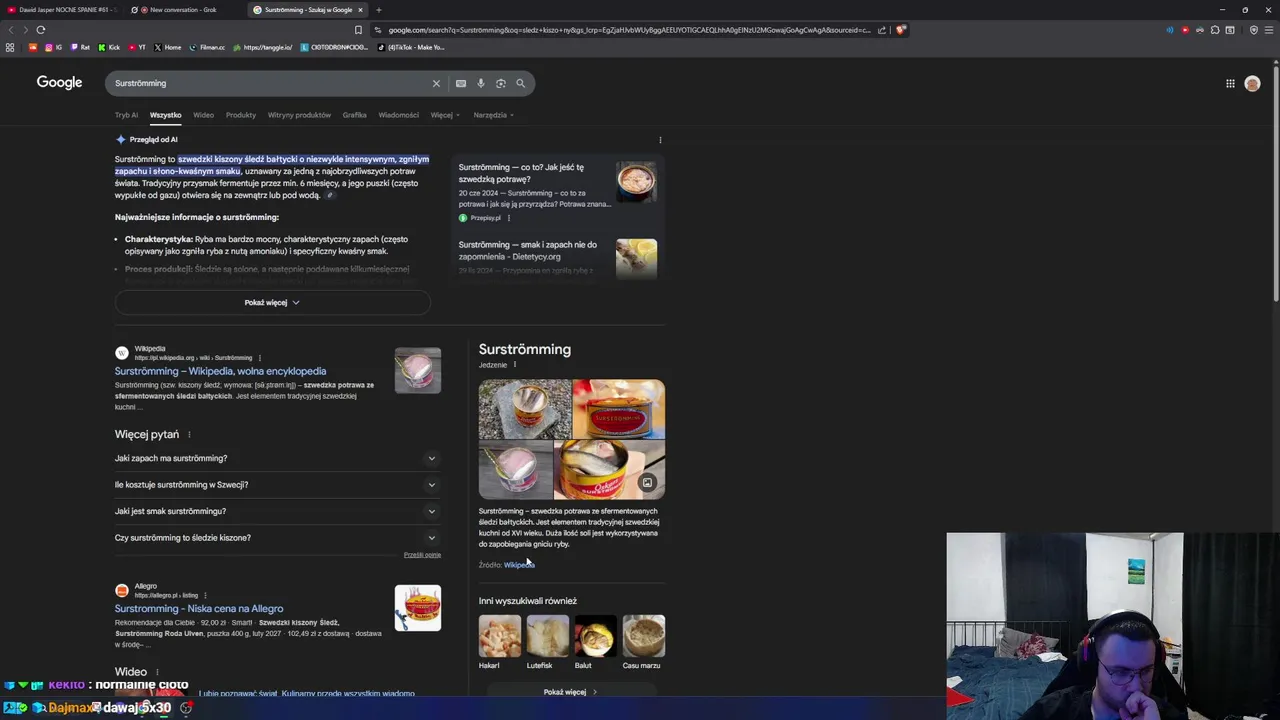The image size is (1280, 720).
Task: Search by image with the Lens icon
Action: pyautogui.click(x=501, y=83)
